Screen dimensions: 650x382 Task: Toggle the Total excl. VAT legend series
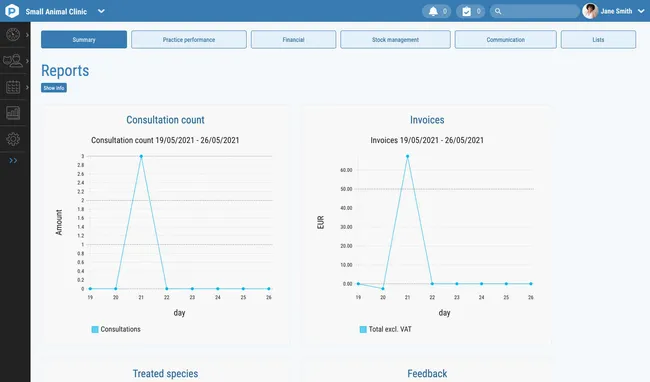click(x=386, y=329)
